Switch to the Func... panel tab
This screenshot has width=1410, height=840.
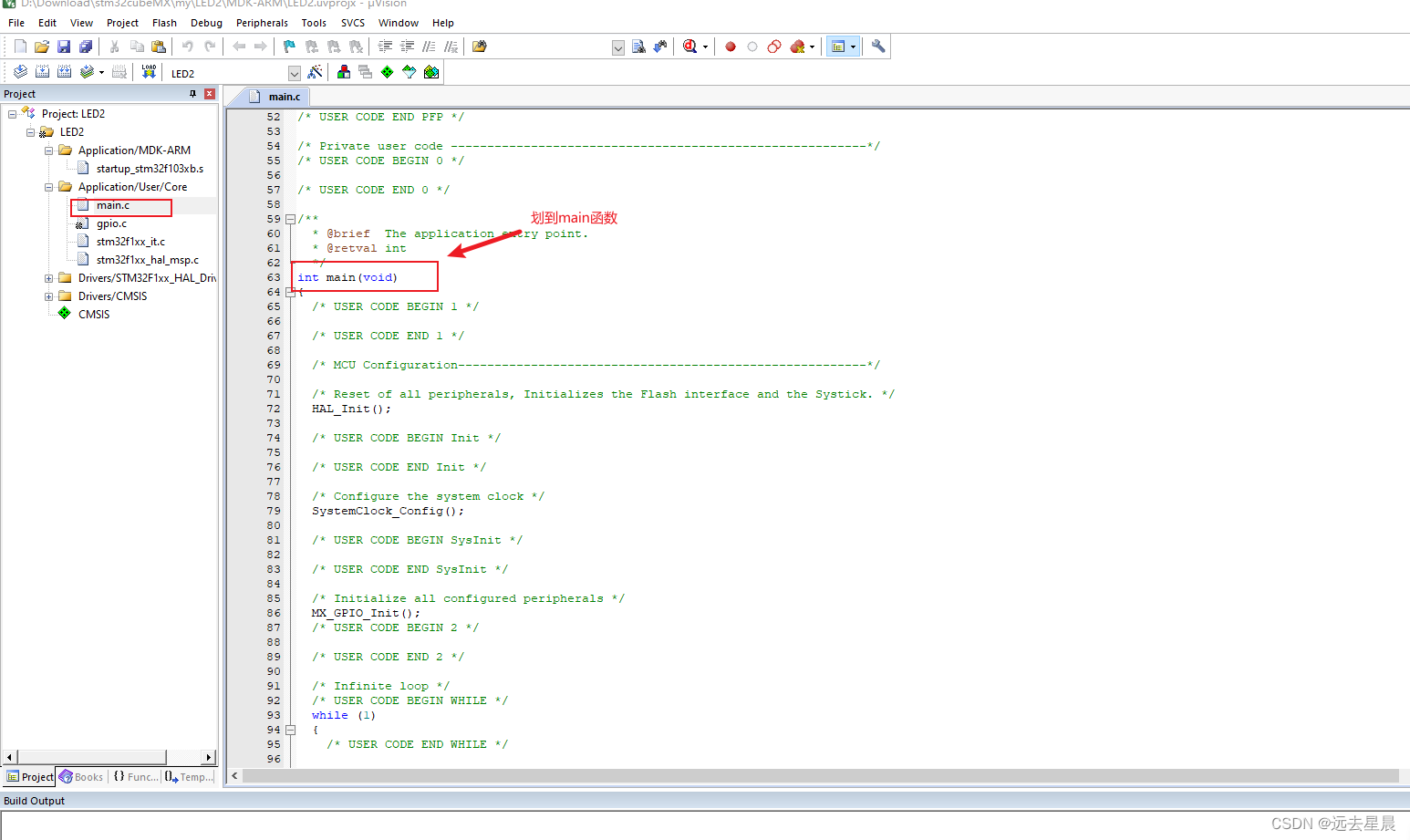click(x=135, y=777)
